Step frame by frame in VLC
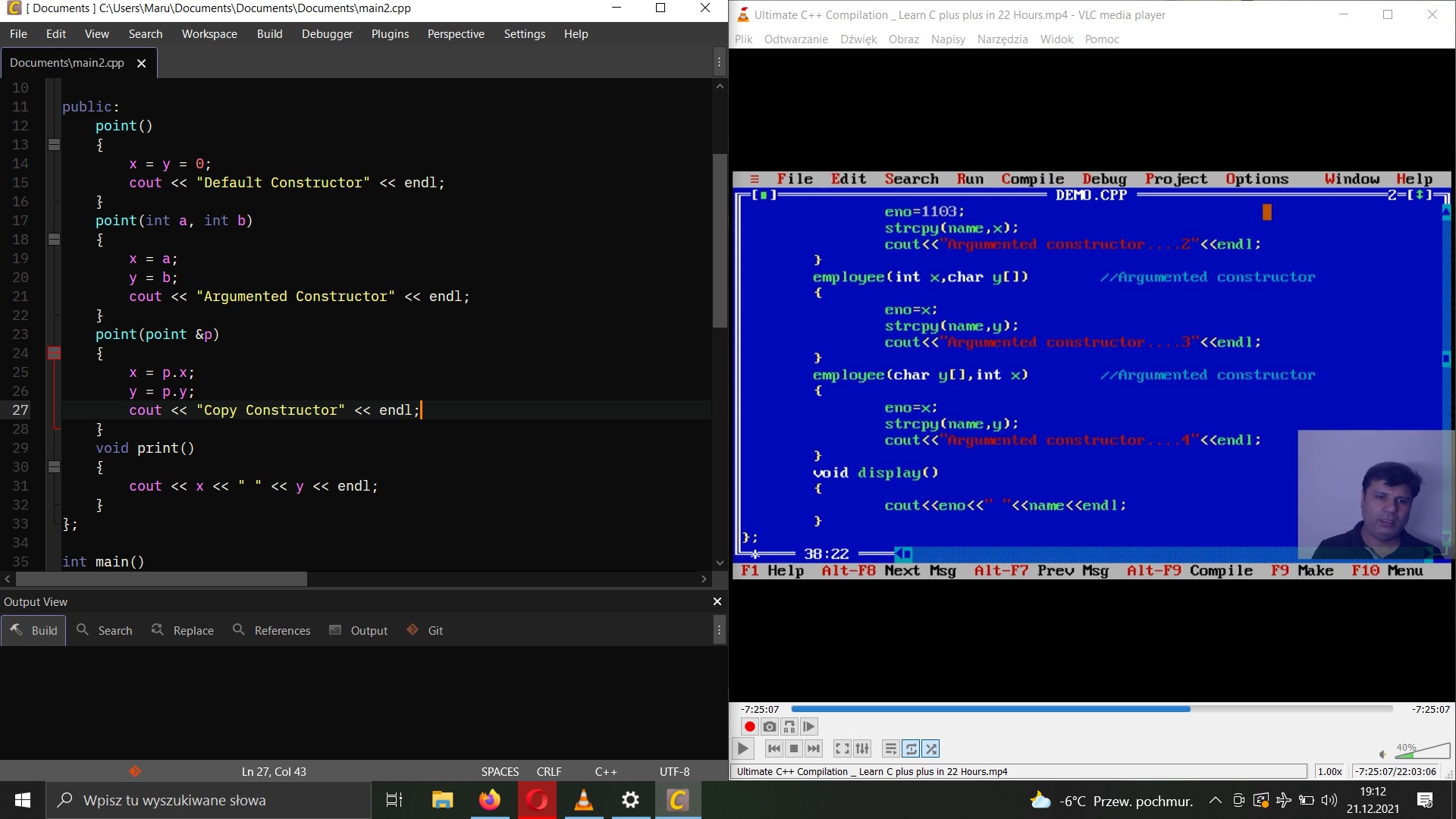 (x=809, y=726)
